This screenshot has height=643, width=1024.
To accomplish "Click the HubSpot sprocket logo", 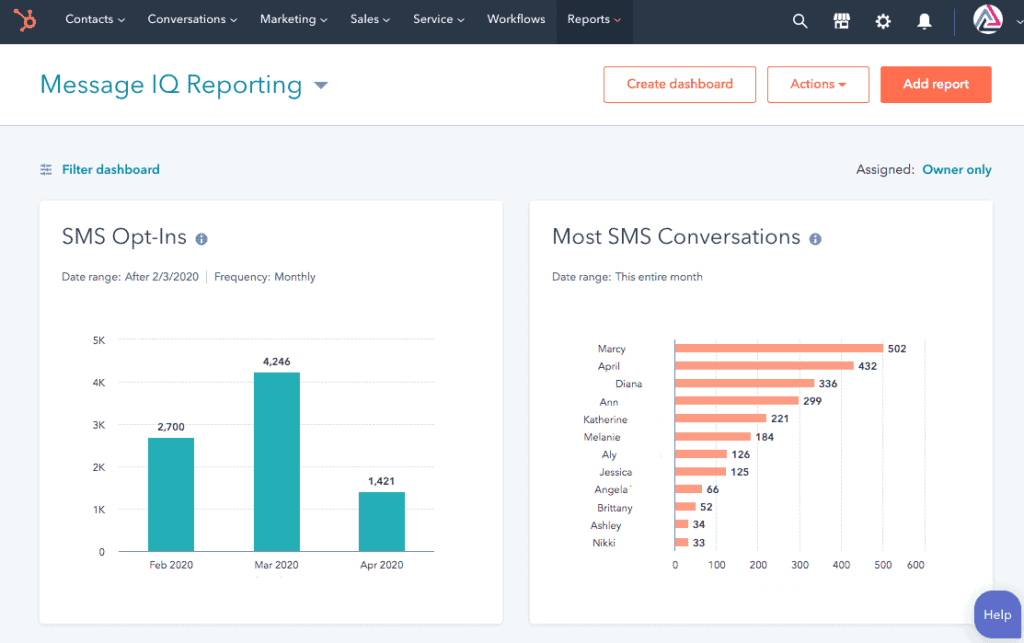I will tap(26, 20).
